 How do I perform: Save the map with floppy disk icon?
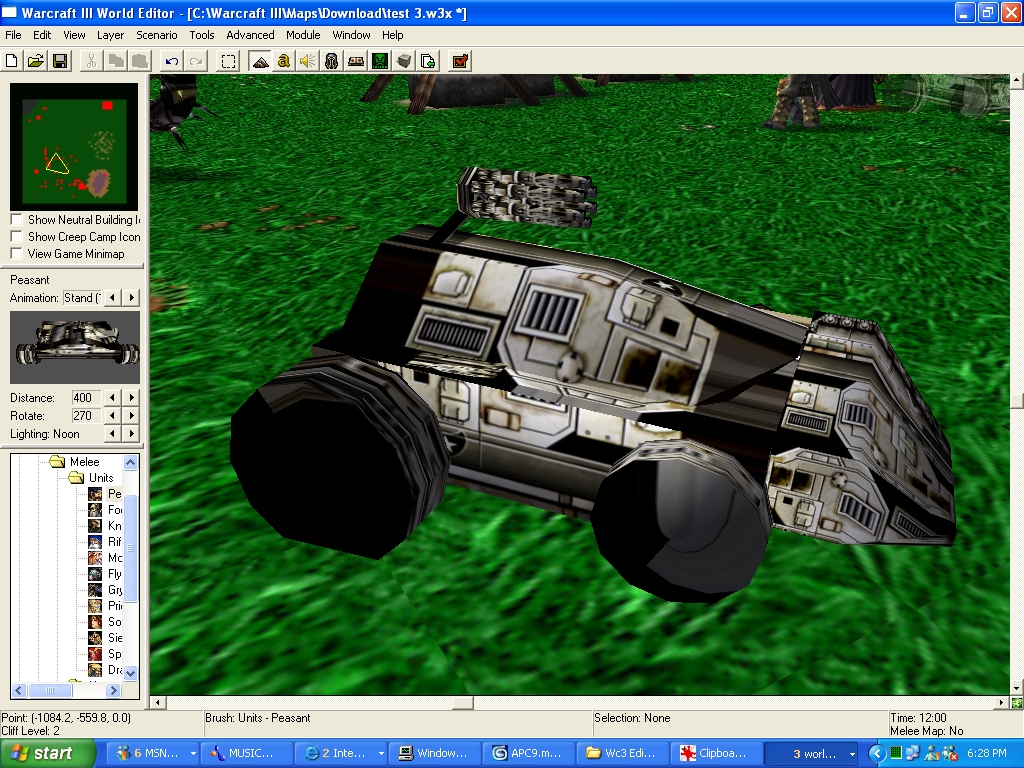(x=60, y=61)
